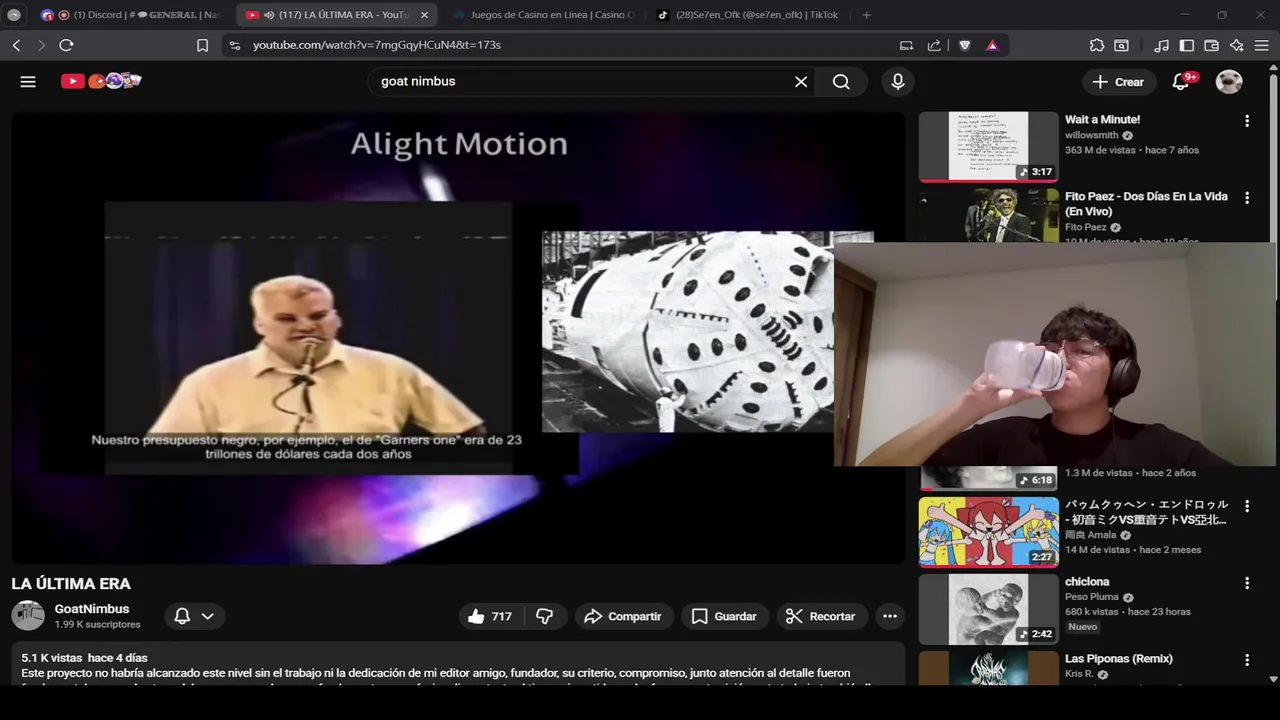Image resolution: width=1280 pixels, height=720 pixels.
Task: Open options for Las Piponas (Remix)
Action: [x=1246, y=660]
